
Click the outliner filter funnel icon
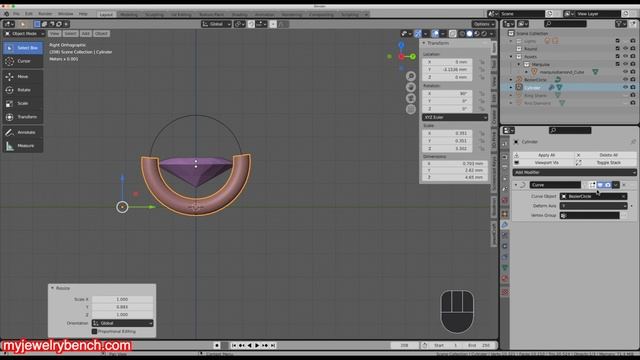pos(619,24)
